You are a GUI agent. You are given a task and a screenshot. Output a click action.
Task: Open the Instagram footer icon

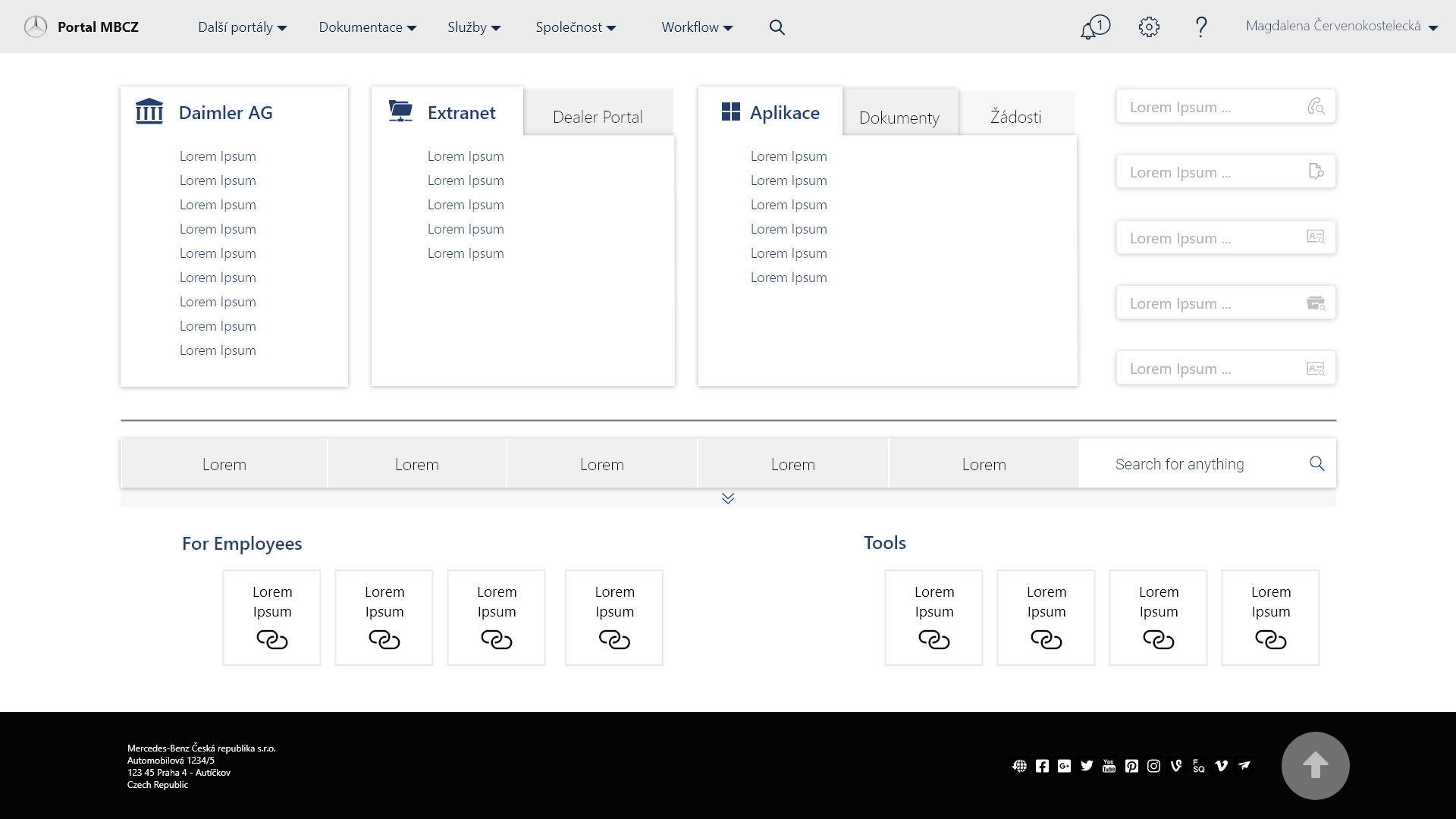1153,766
